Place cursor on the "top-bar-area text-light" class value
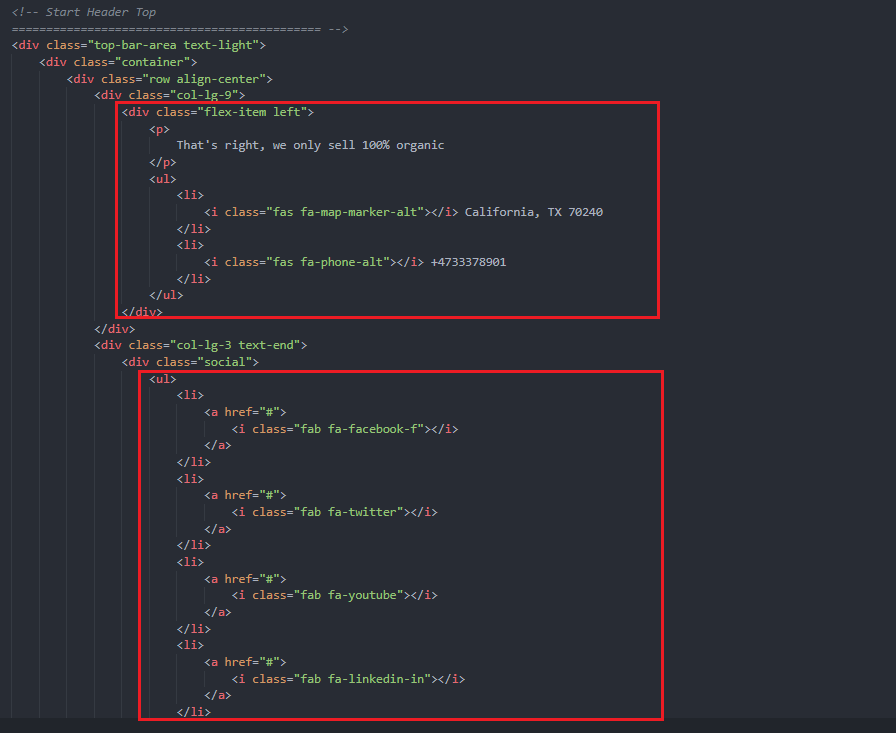The height and width of the screenshot is (733, 896). coord(175,45)
